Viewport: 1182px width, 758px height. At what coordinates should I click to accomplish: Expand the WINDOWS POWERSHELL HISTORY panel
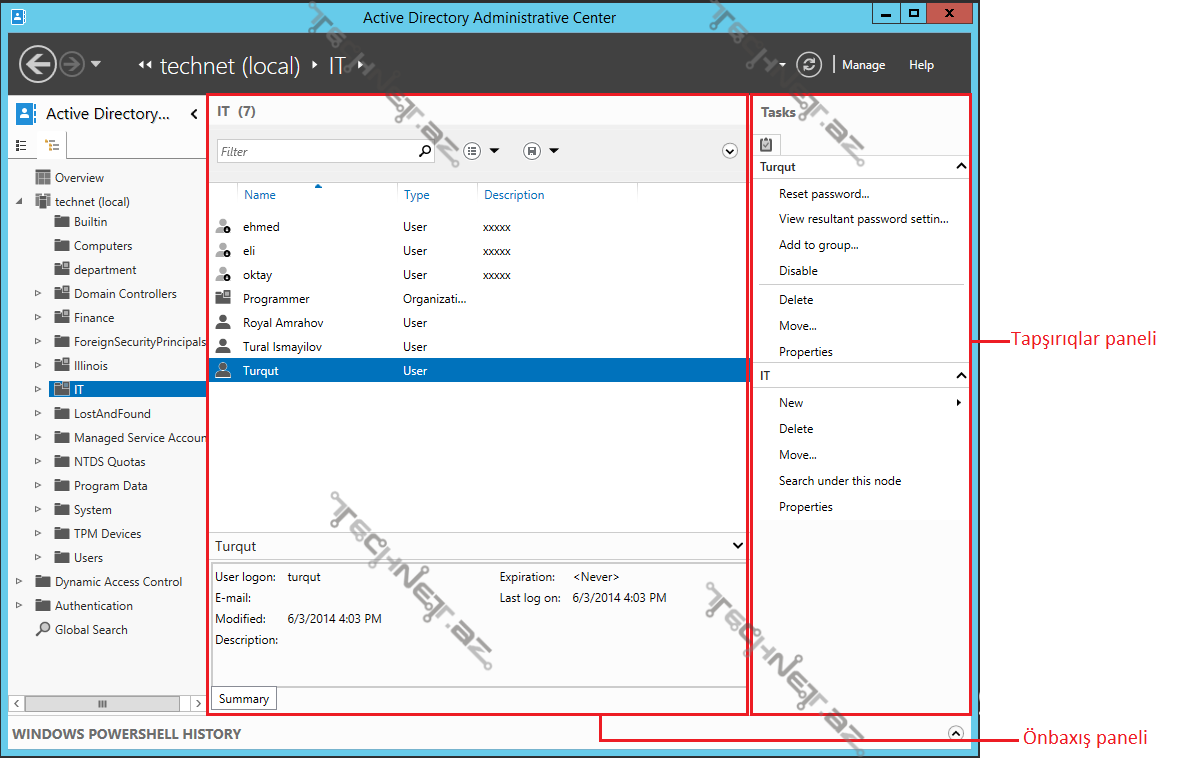click(956, 733)
